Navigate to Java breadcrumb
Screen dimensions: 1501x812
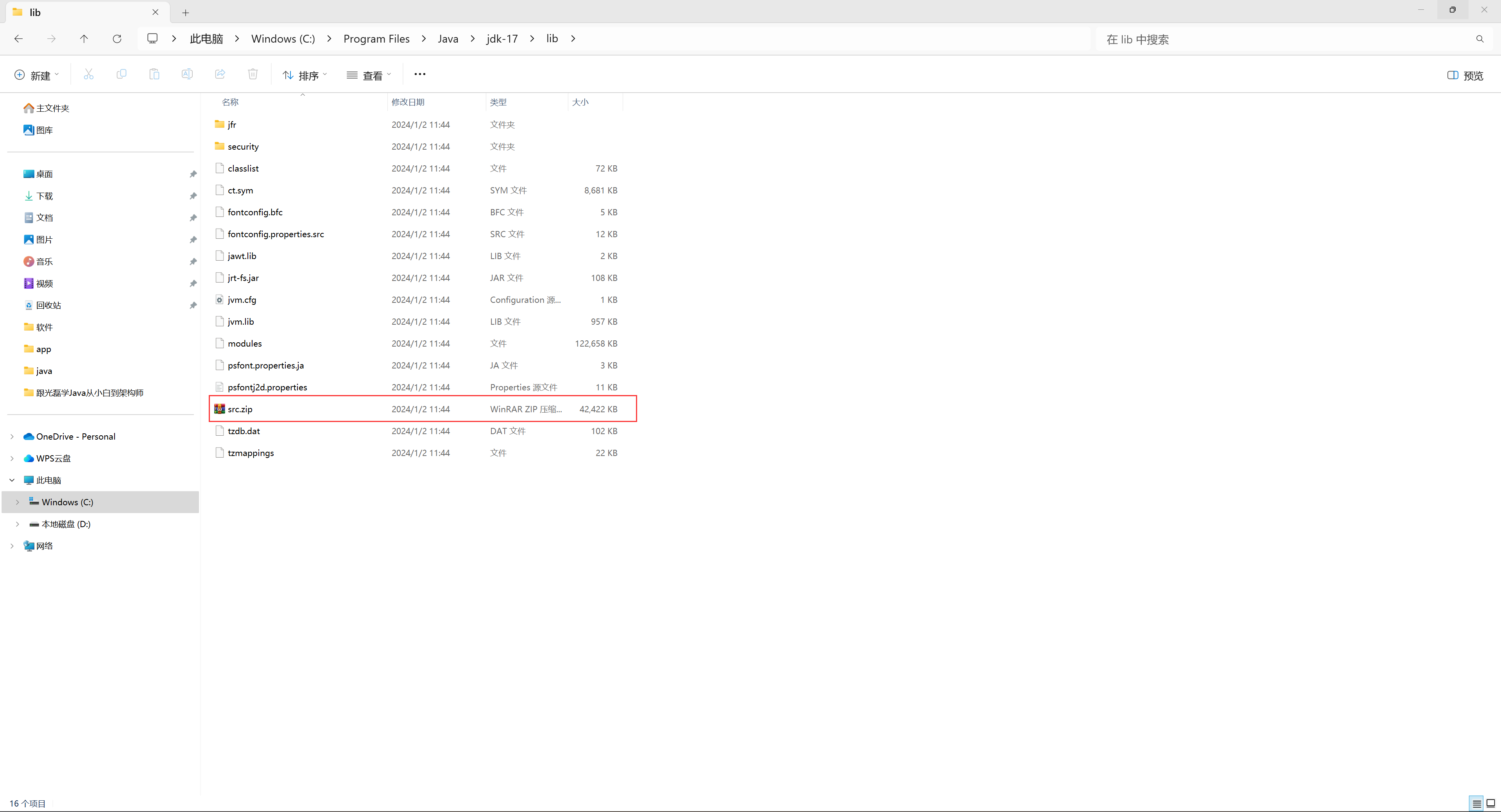[x=448, y=38]
